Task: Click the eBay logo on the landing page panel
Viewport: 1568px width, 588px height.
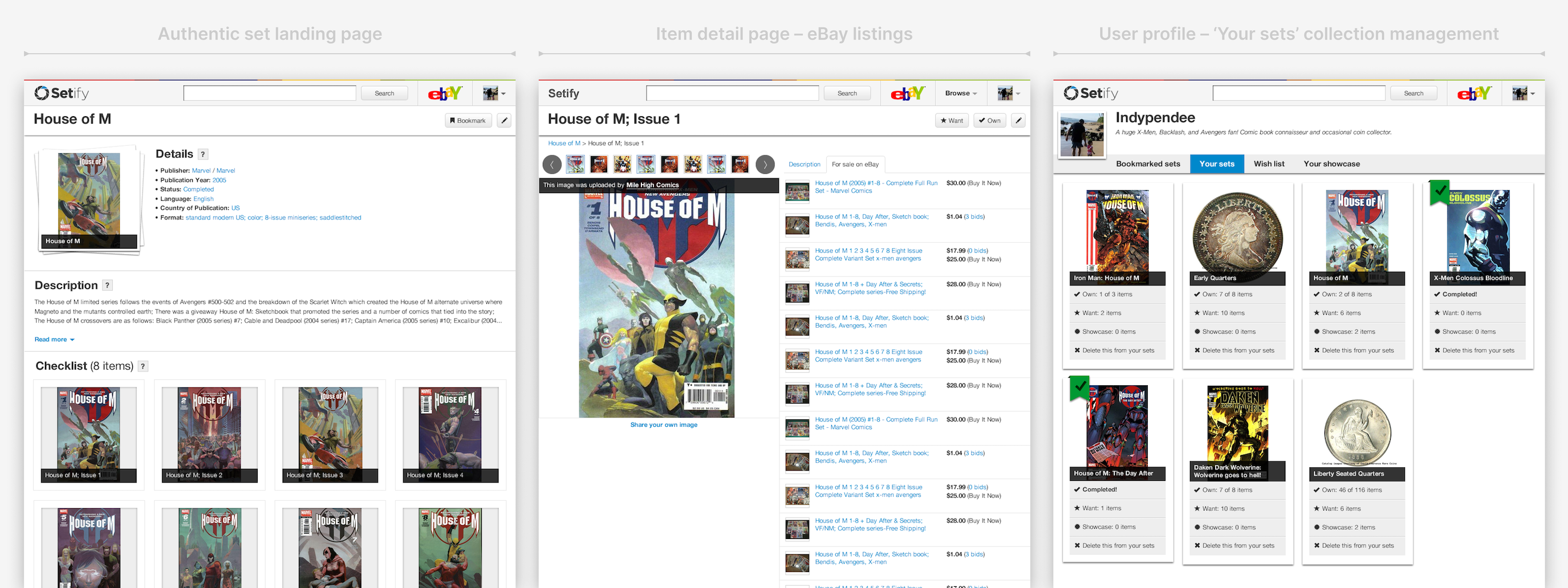Action: tap(445, 93)
